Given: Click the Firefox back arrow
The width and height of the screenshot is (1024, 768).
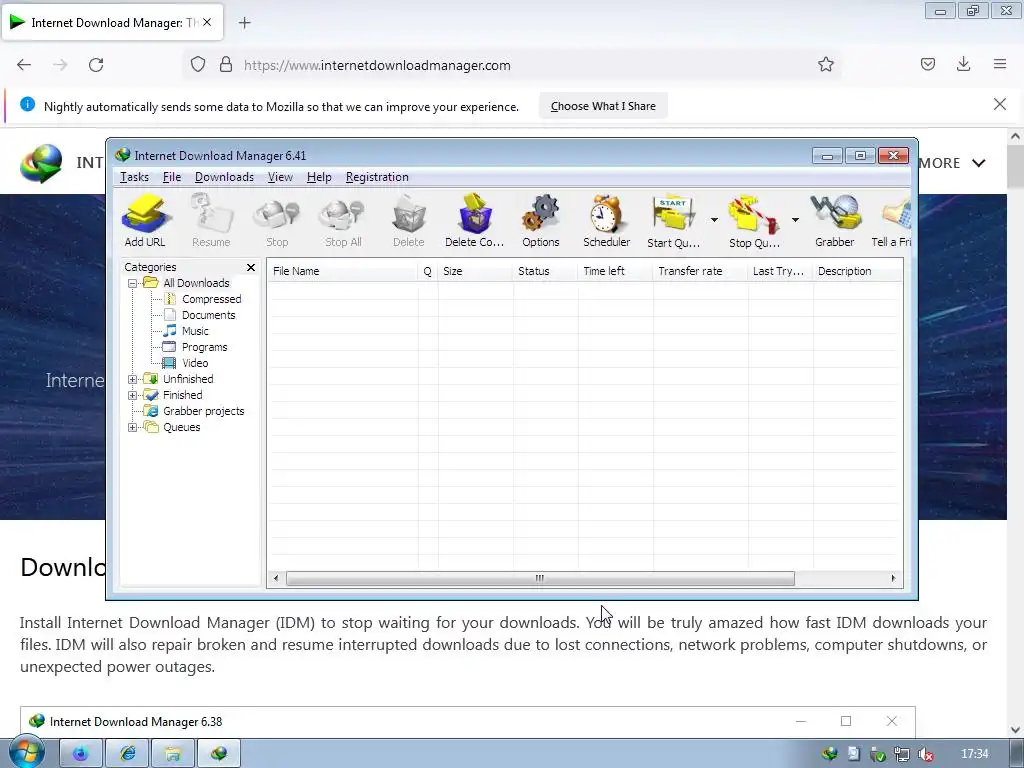Looking at the screenshot, I should click(x=24, y=65).
